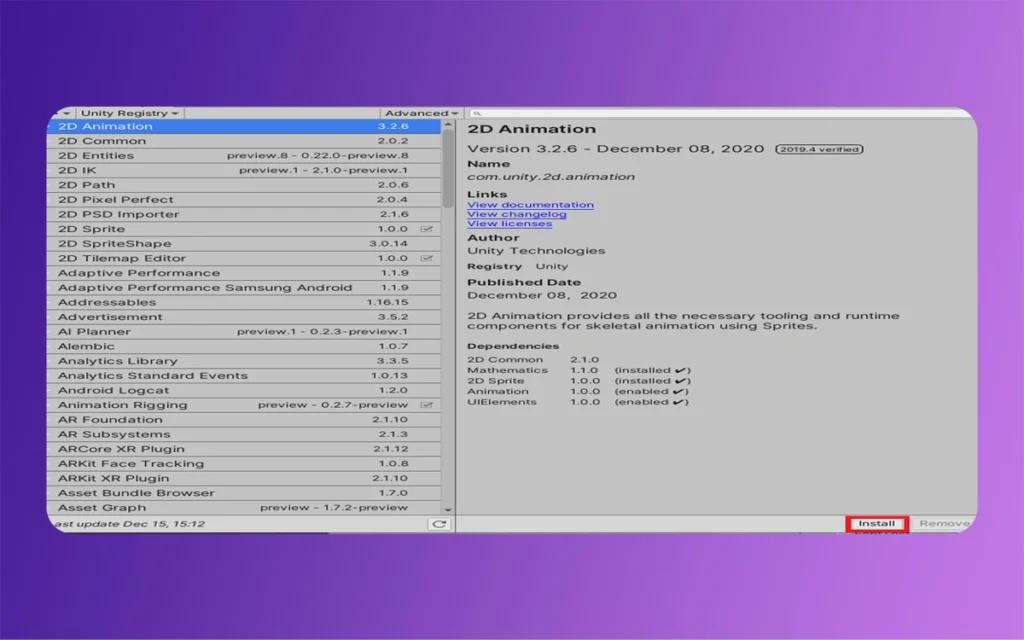Click installed checkmark icon on 2D Tilemap Editor
This screenshot has height=640, width=1024.
(427, 259)
